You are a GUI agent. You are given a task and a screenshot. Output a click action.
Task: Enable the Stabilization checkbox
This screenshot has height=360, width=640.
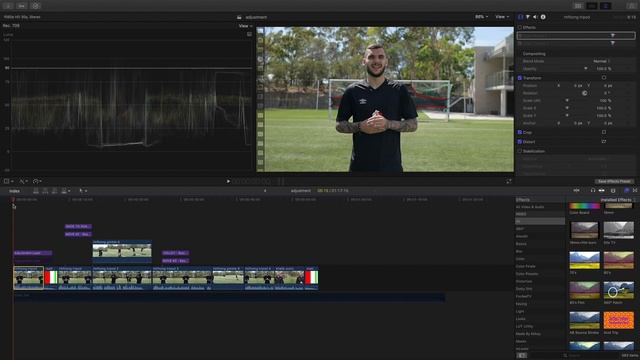click(520, 151)
